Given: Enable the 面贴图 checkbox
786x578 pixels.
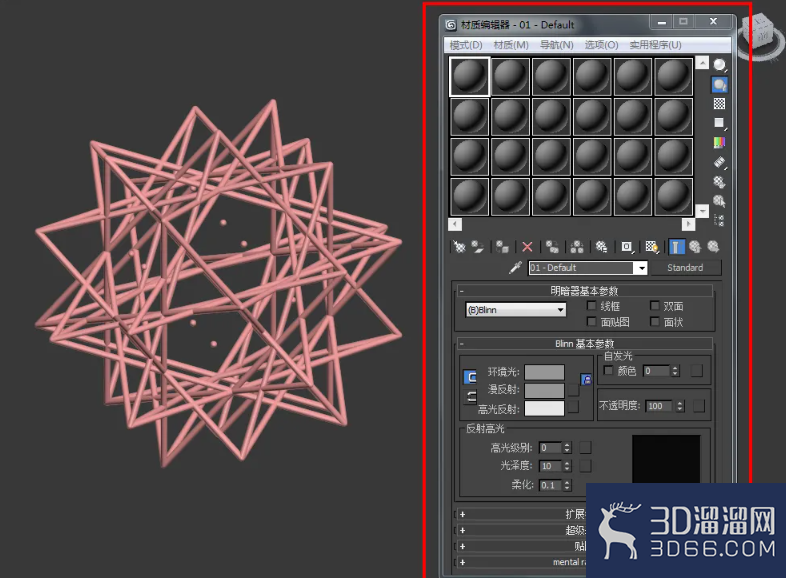Looking at the screenshot, I should pos(592,321).
